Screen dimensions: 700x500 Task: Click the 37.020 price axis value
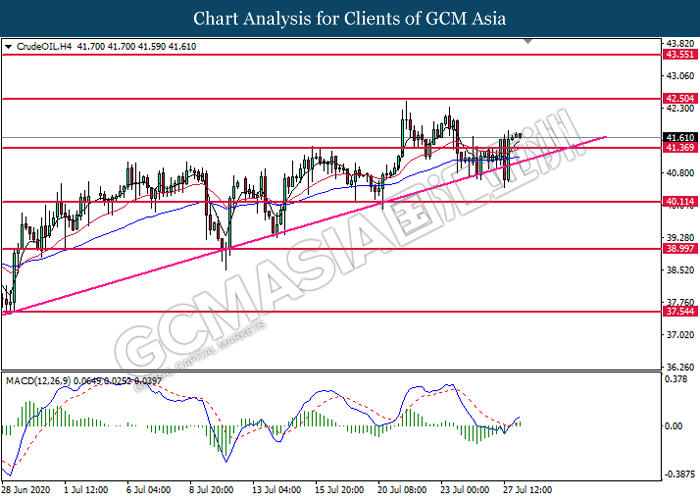[x=680, y=335]
